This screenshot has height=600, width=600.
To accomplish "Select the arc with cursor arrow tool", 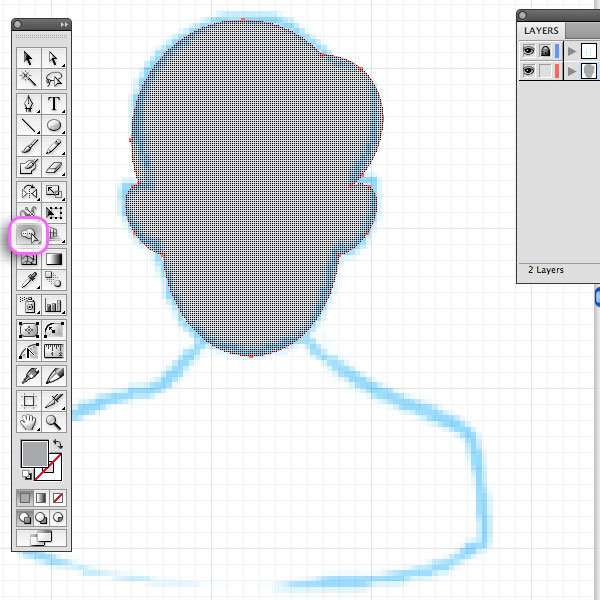I will [28, 351].
